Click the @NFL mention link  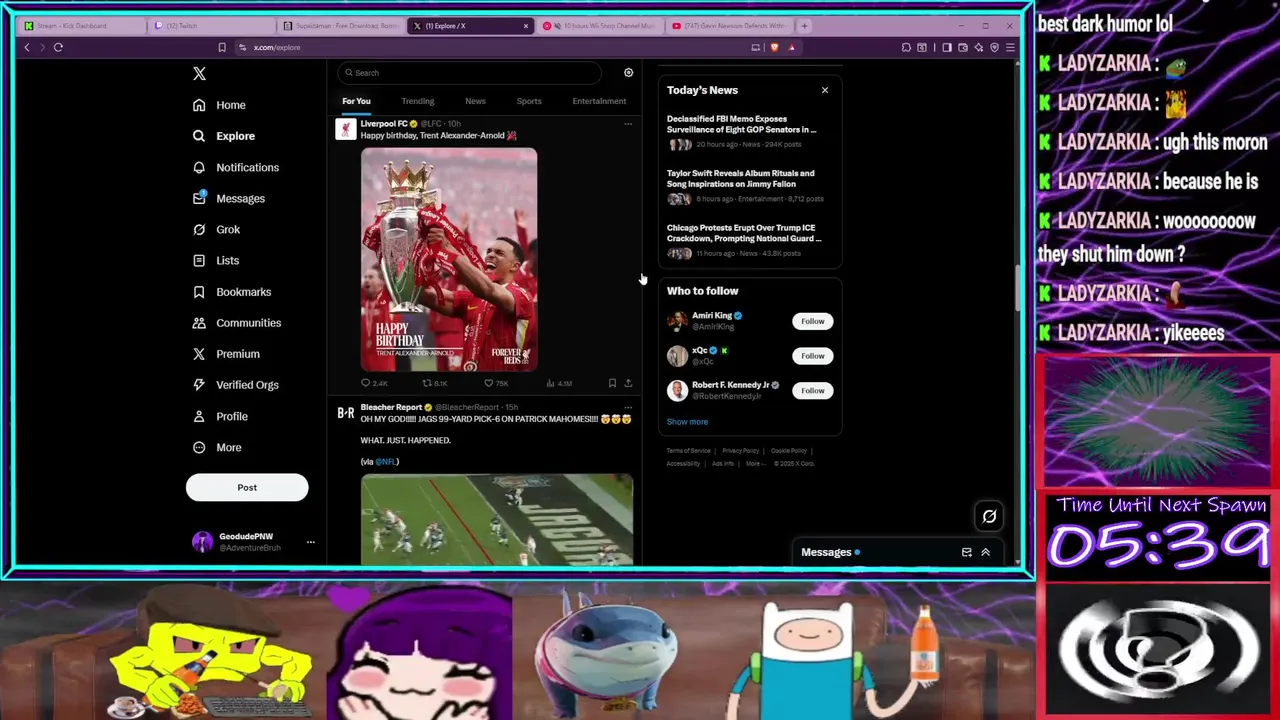click(386, 462)
